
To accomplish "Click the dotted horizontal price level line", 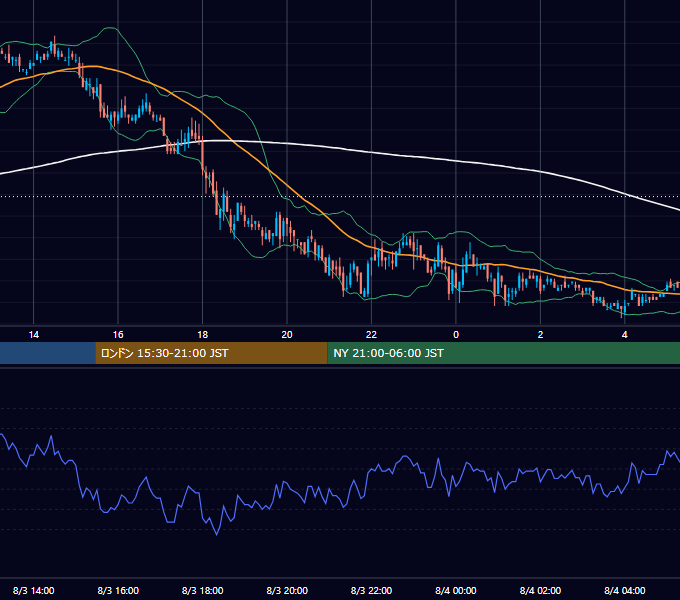I will (340, 196).
